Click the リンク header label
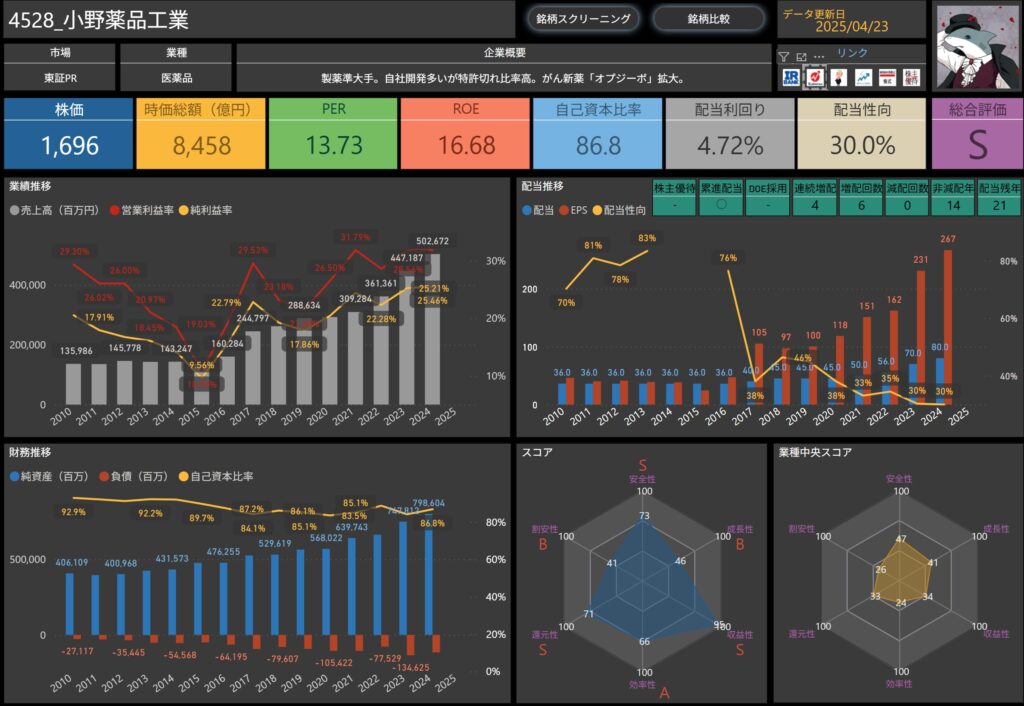Screen dimensions: 1024x706 (852, 53)
